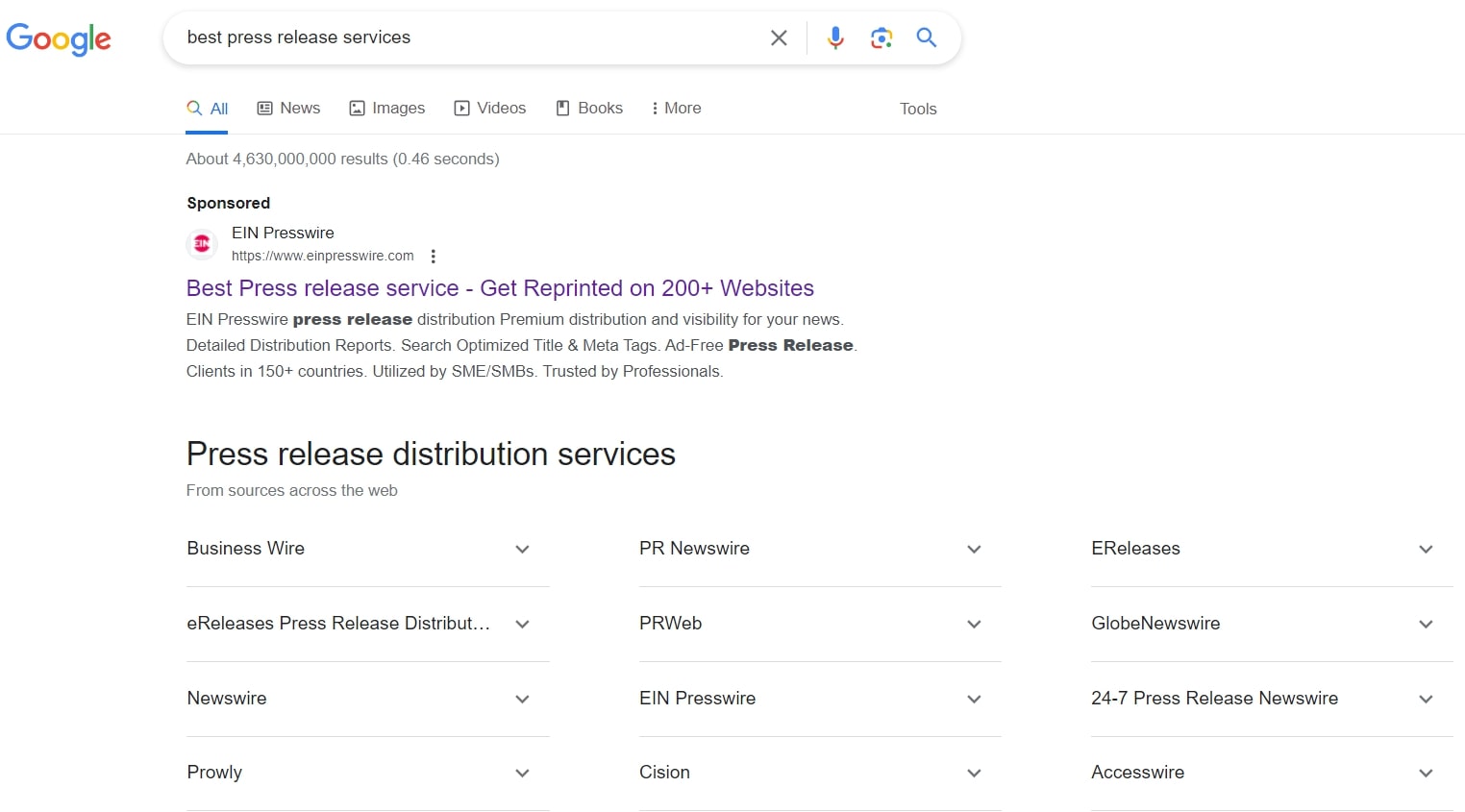Click the magnifying glass search button

[927, 37]
